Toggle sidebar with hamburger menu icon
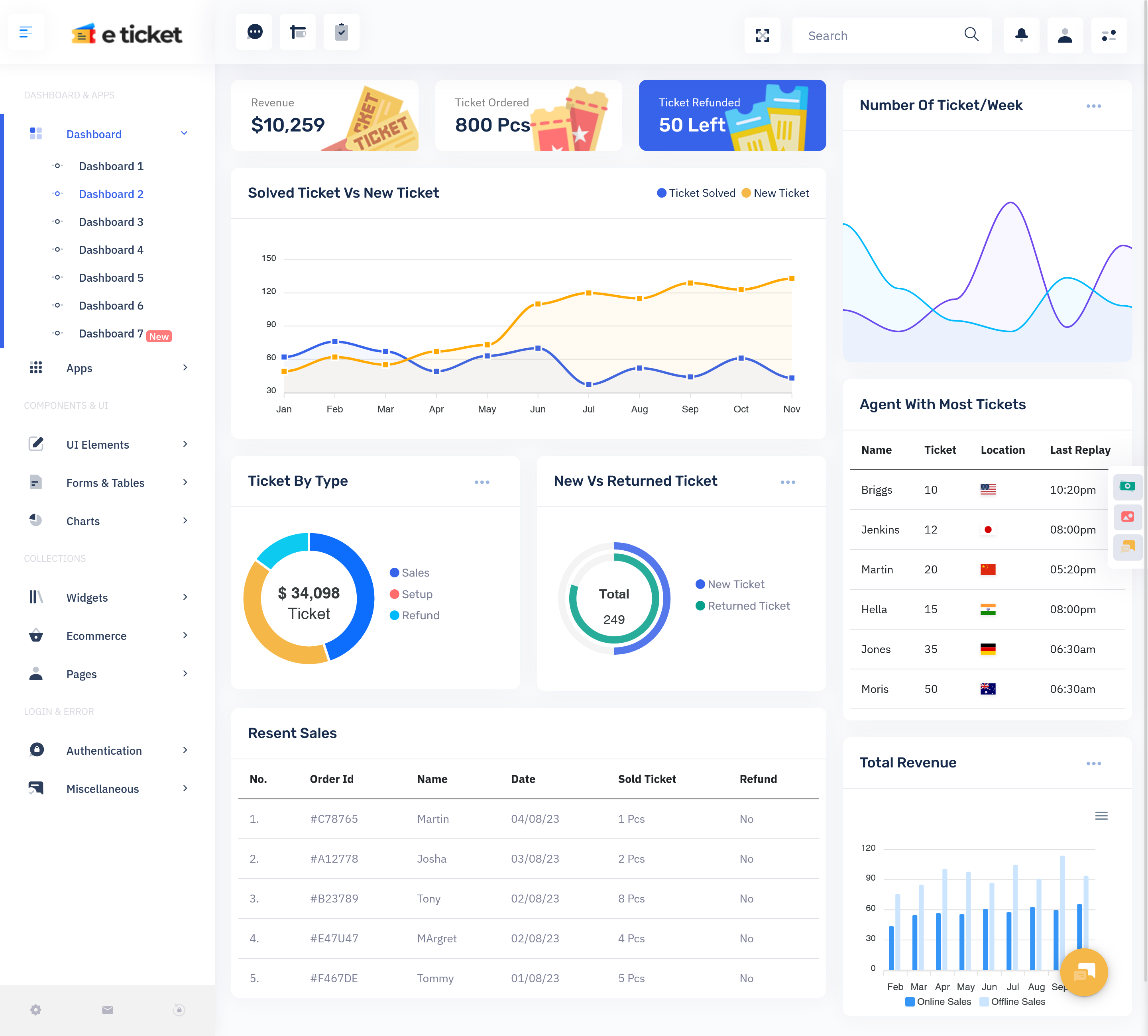This screenshot has height=1036, width=1148. coord(26,32)
